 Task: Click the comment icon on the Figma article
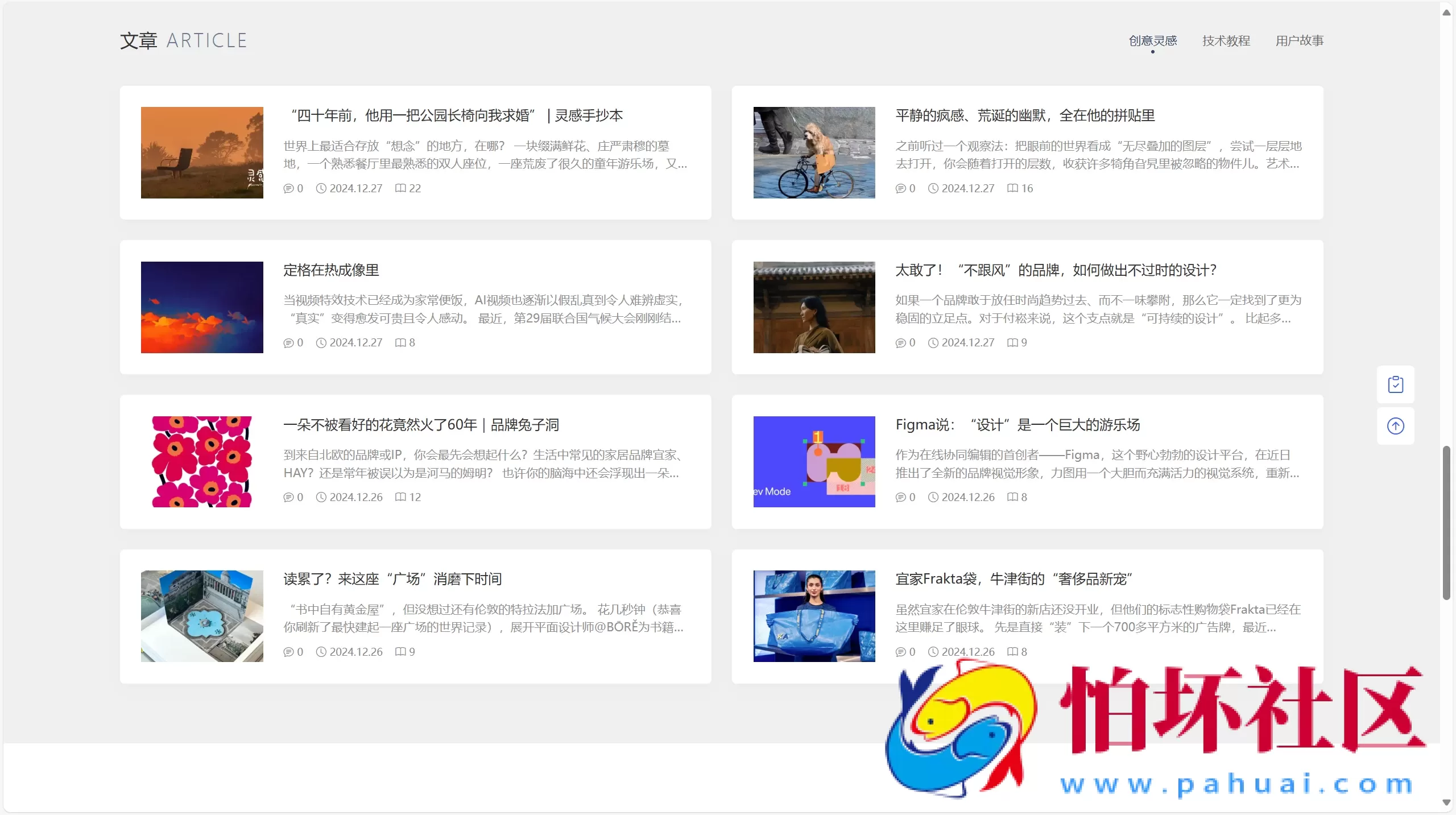pyautogui.click(x=901, y=497)
